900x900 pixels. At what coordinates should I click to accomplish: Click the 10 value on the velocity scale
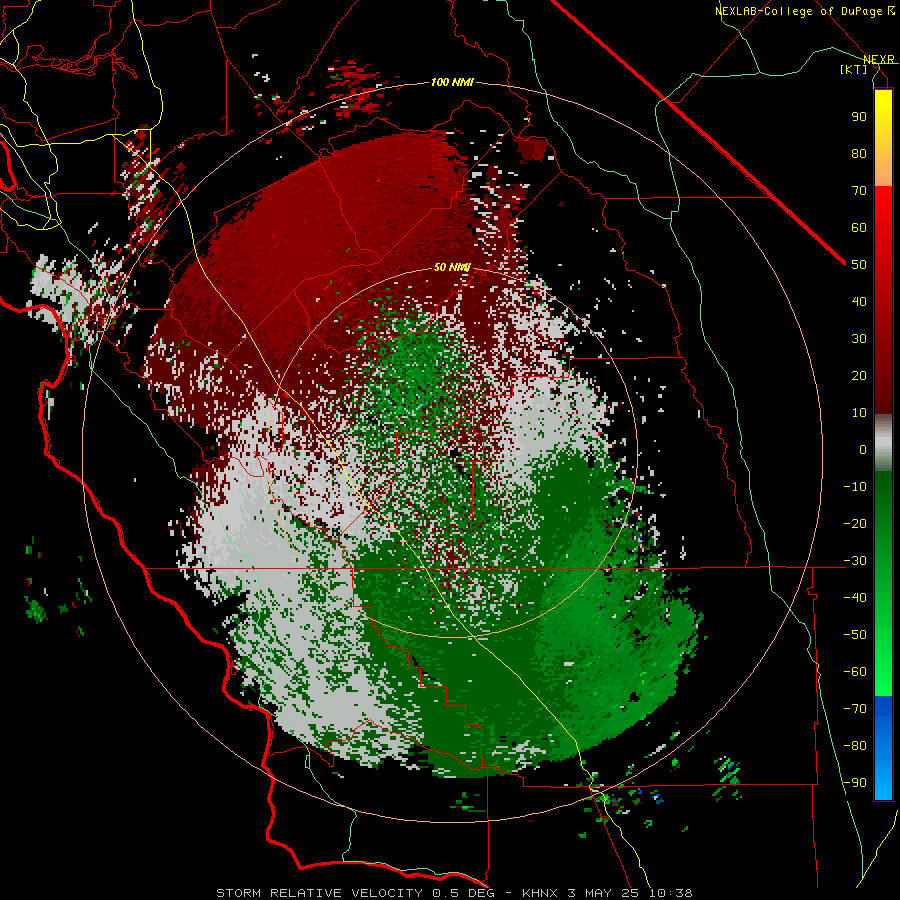[x=859, y=413]
